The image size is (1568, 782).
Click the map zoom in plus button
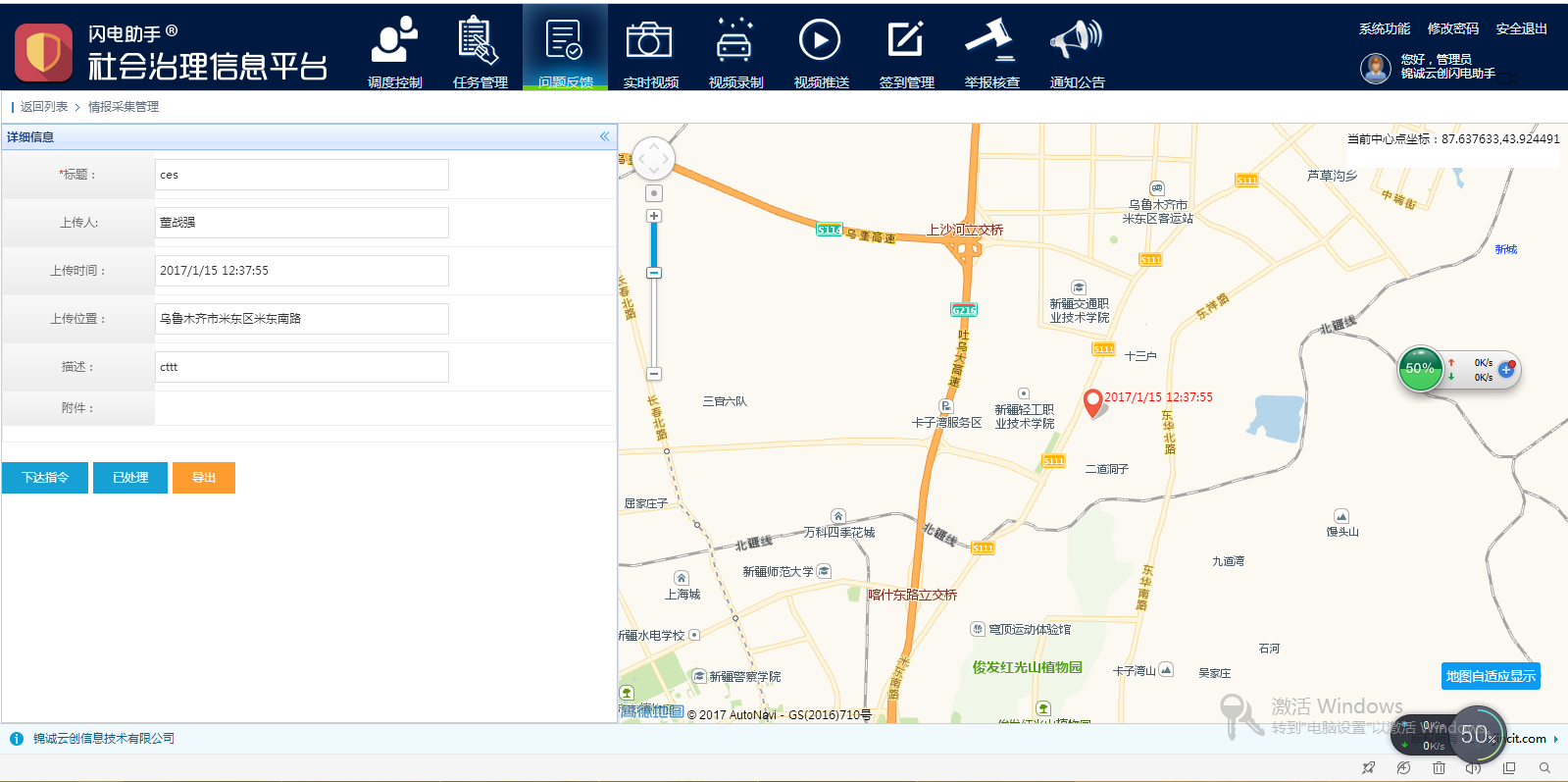point(654,216)
